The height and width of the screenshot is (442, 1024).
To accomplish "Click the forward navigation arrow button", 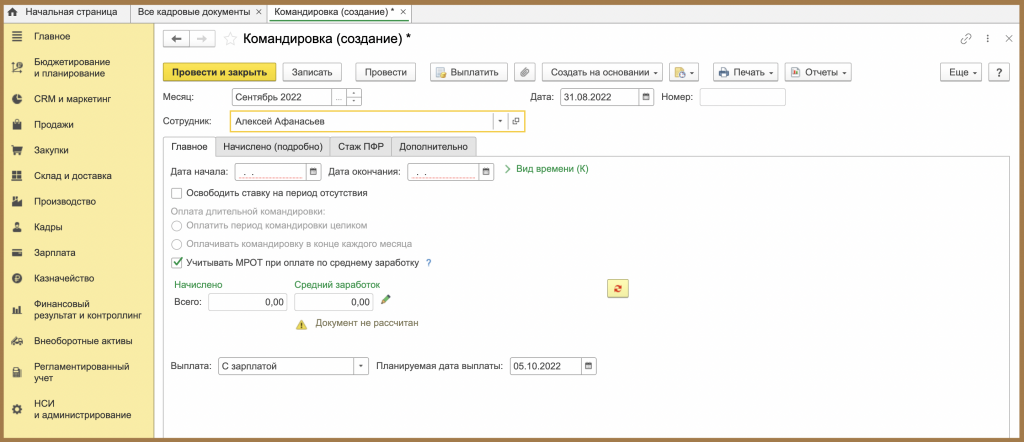I will pyautogui.click(x=202, y=39).
